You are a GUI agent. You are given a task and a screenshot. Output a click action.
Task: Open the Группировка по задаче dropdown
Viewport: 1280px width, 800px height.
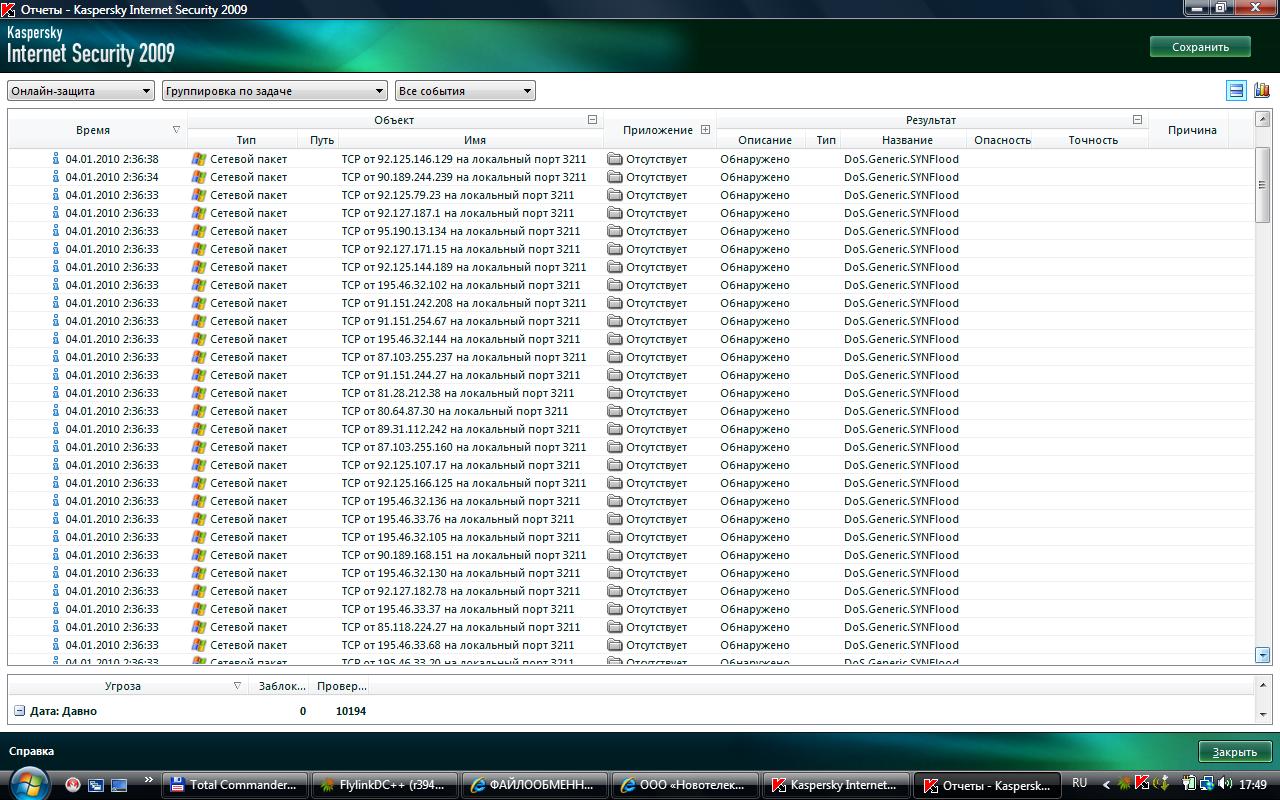point(275,91)
